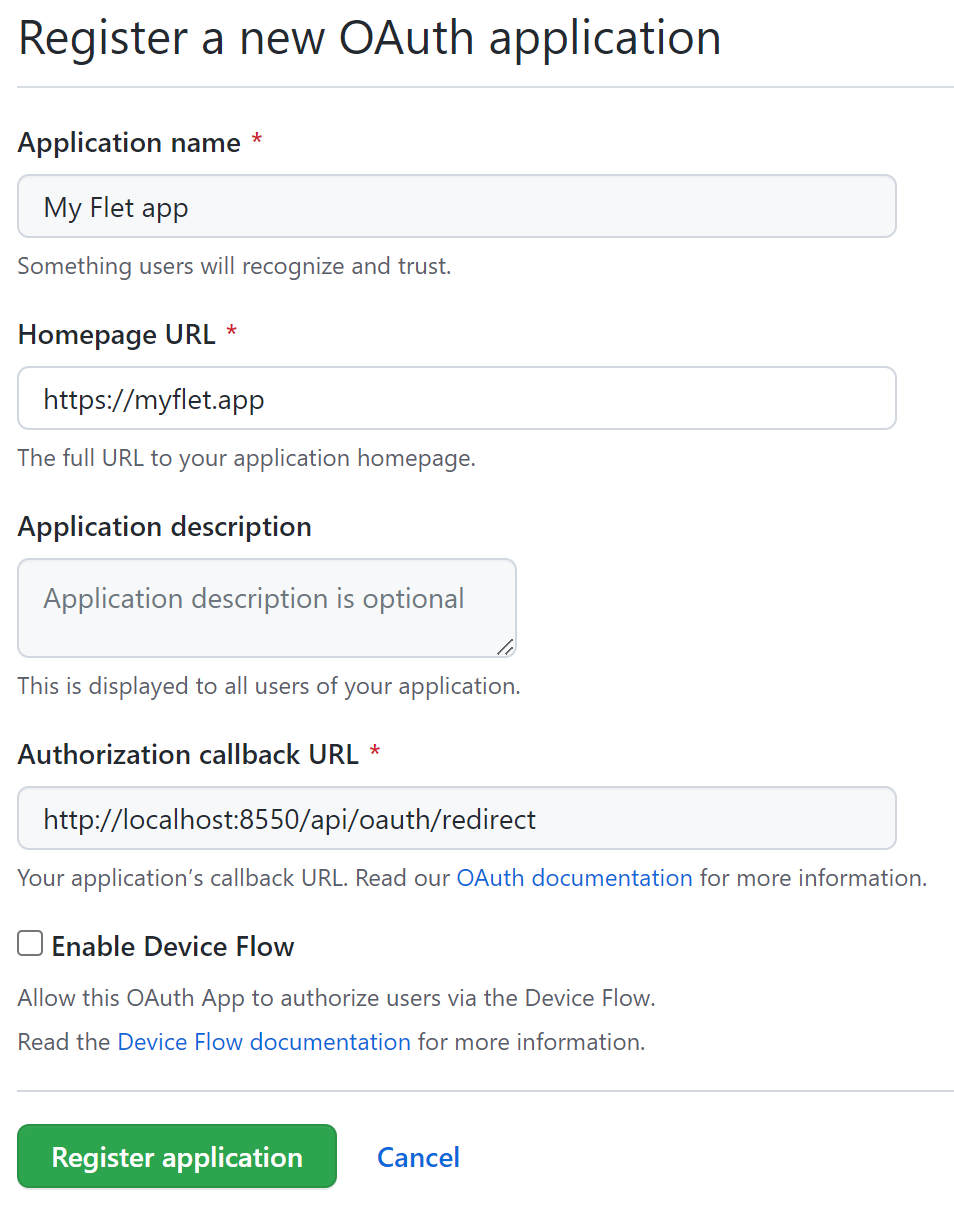
Task: Select the text "My Flet app"
Action: (x=115, y=206)
